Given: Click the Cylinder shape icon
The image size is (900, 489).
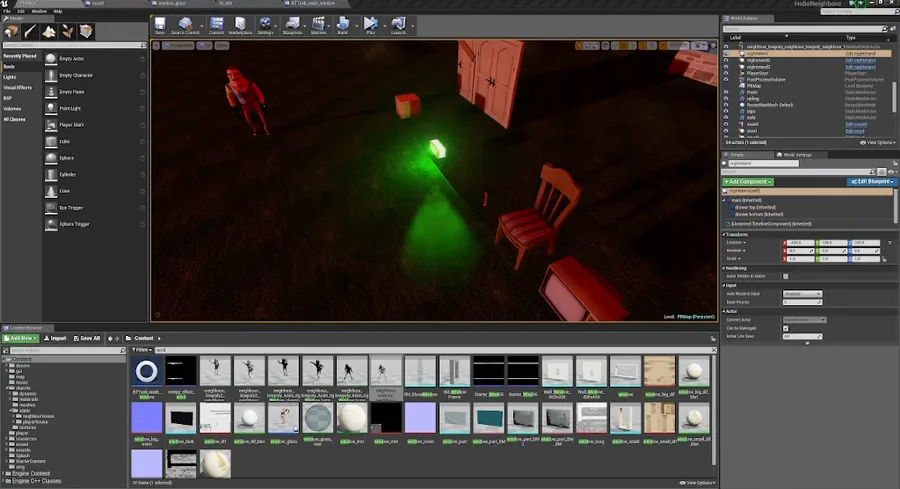Looking at the screenshot, I should pyautogui.click(x=51, y=174).
